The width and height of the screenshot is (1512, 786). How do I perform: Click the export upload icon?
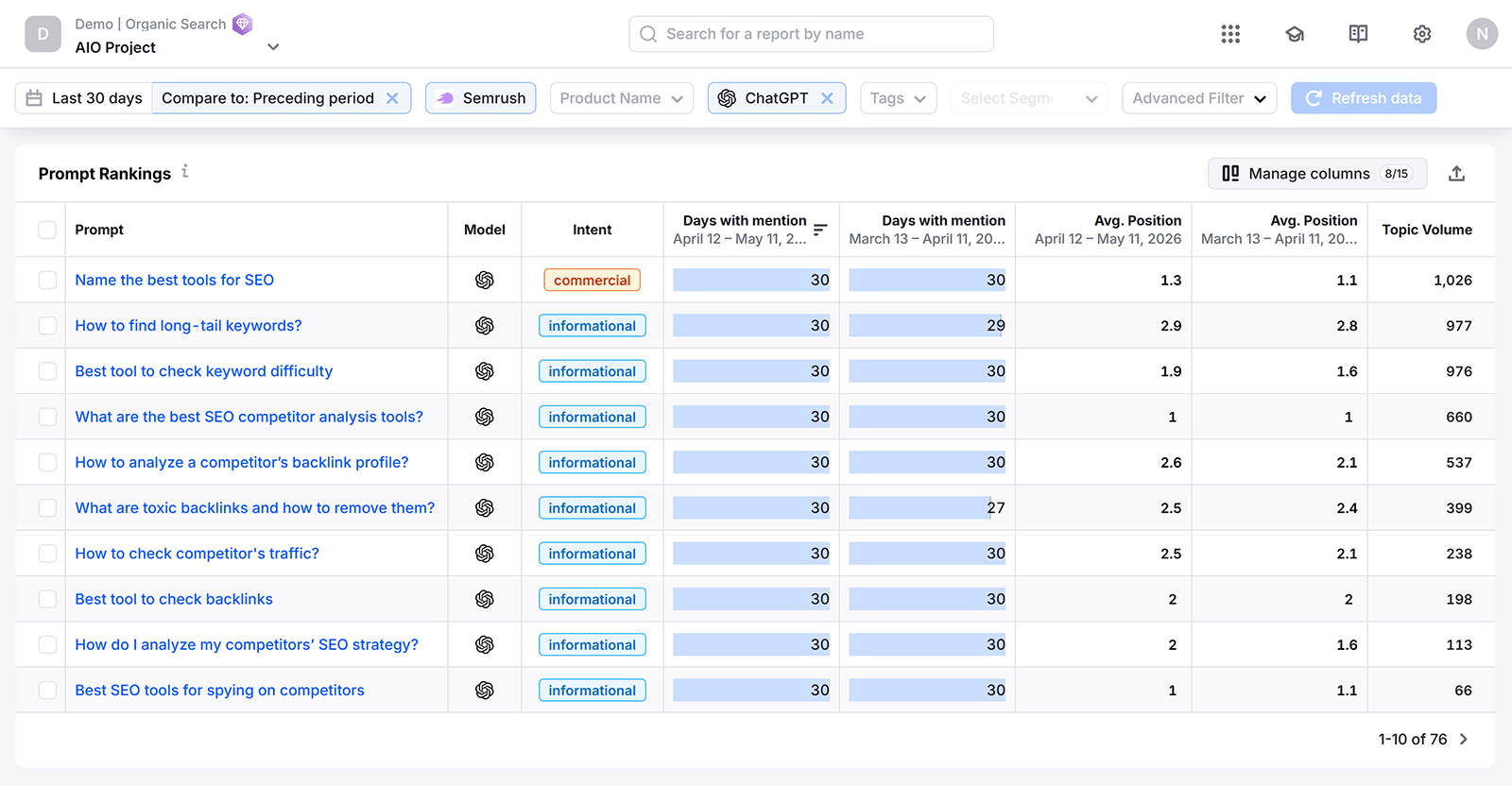coord(1456,174)
